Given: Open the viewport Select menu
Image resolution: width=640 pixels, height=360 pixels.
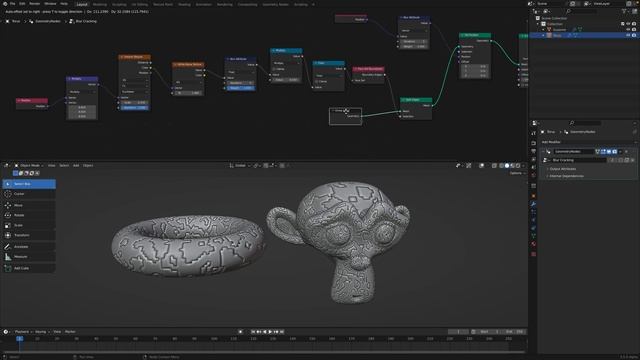Looking at the screenshot, I should (64, 166).
